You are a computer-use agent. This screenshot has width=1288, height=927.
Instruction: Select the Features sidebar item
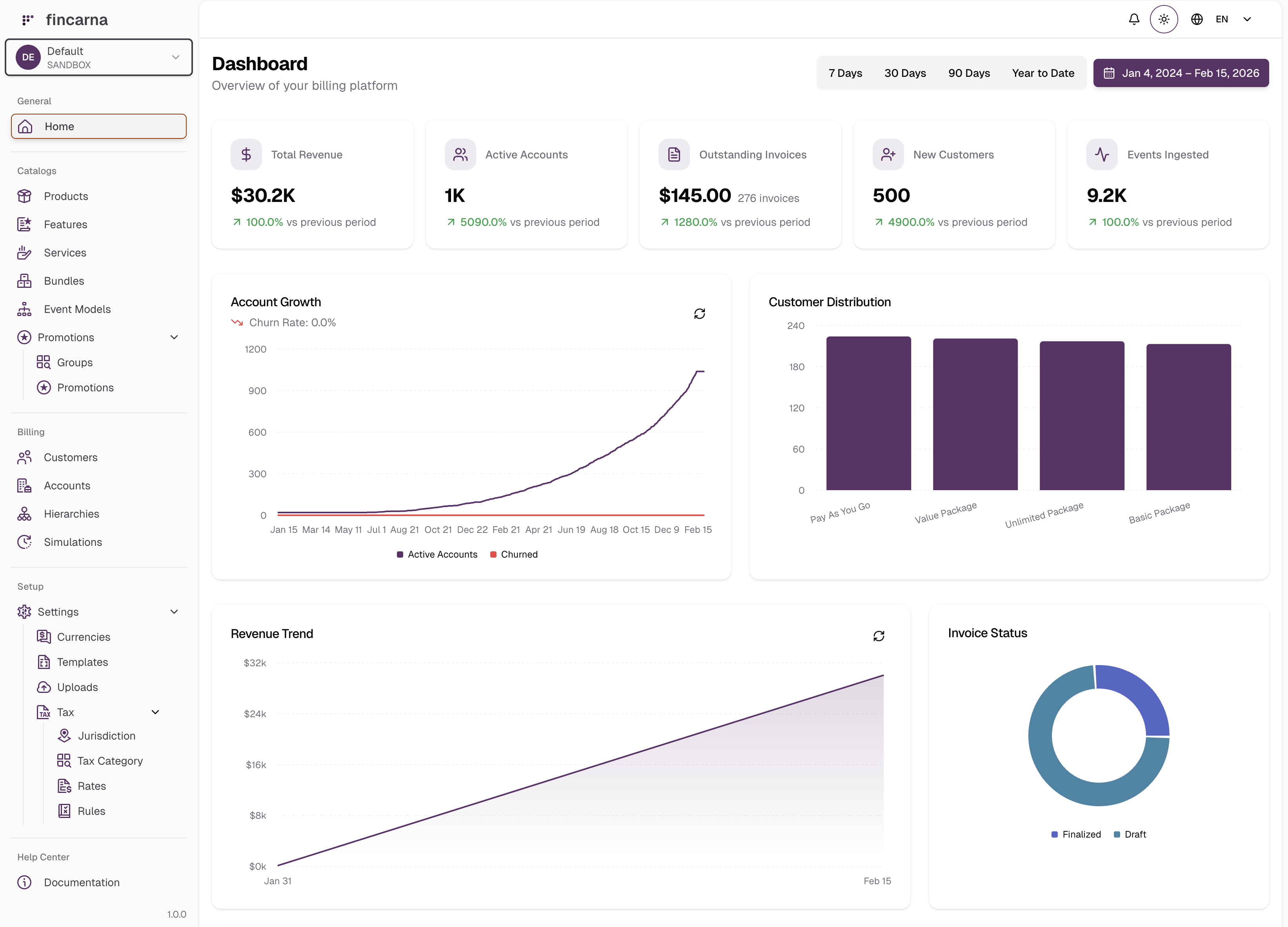pos(66,224)
